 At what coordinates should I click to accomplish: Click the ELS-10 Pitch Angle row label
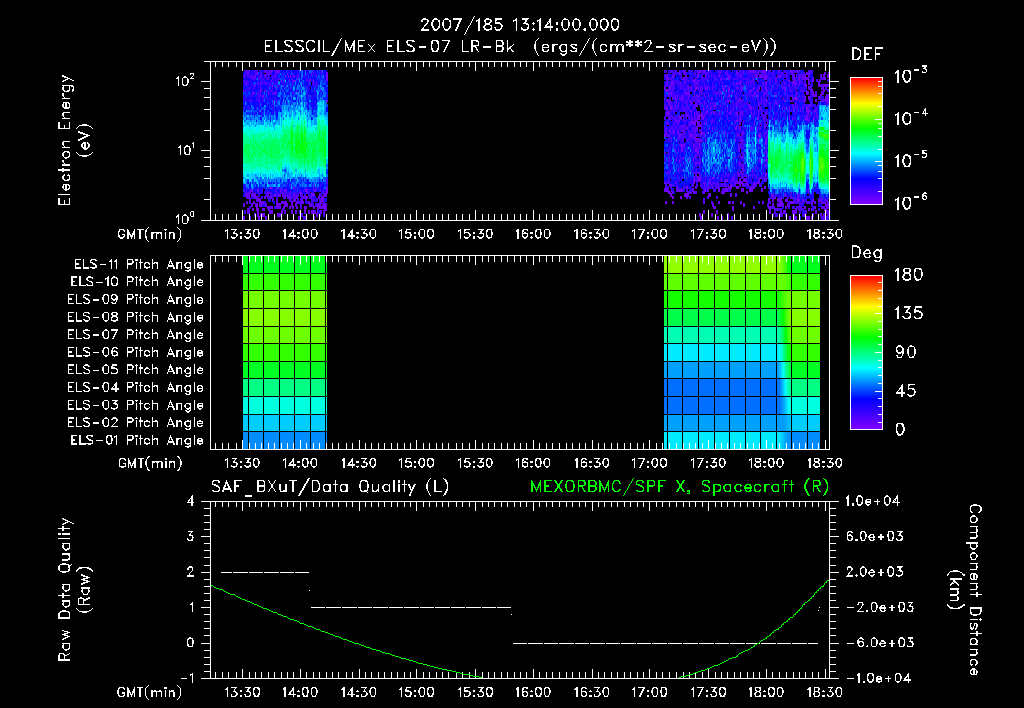137,282
